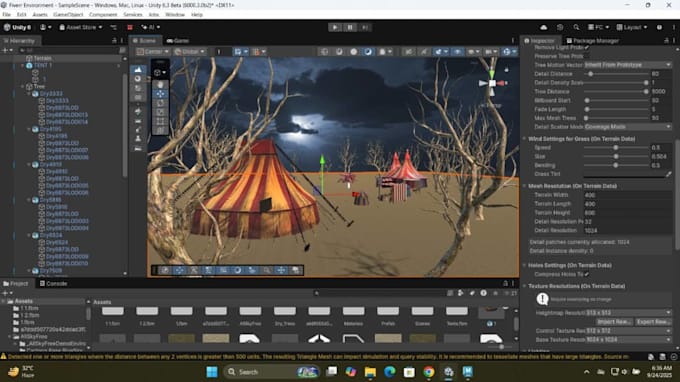This screenshot has width=680, height=382.
Task: Open the Tree Motion Vector dropdown
Action: (x=628, y=65)
